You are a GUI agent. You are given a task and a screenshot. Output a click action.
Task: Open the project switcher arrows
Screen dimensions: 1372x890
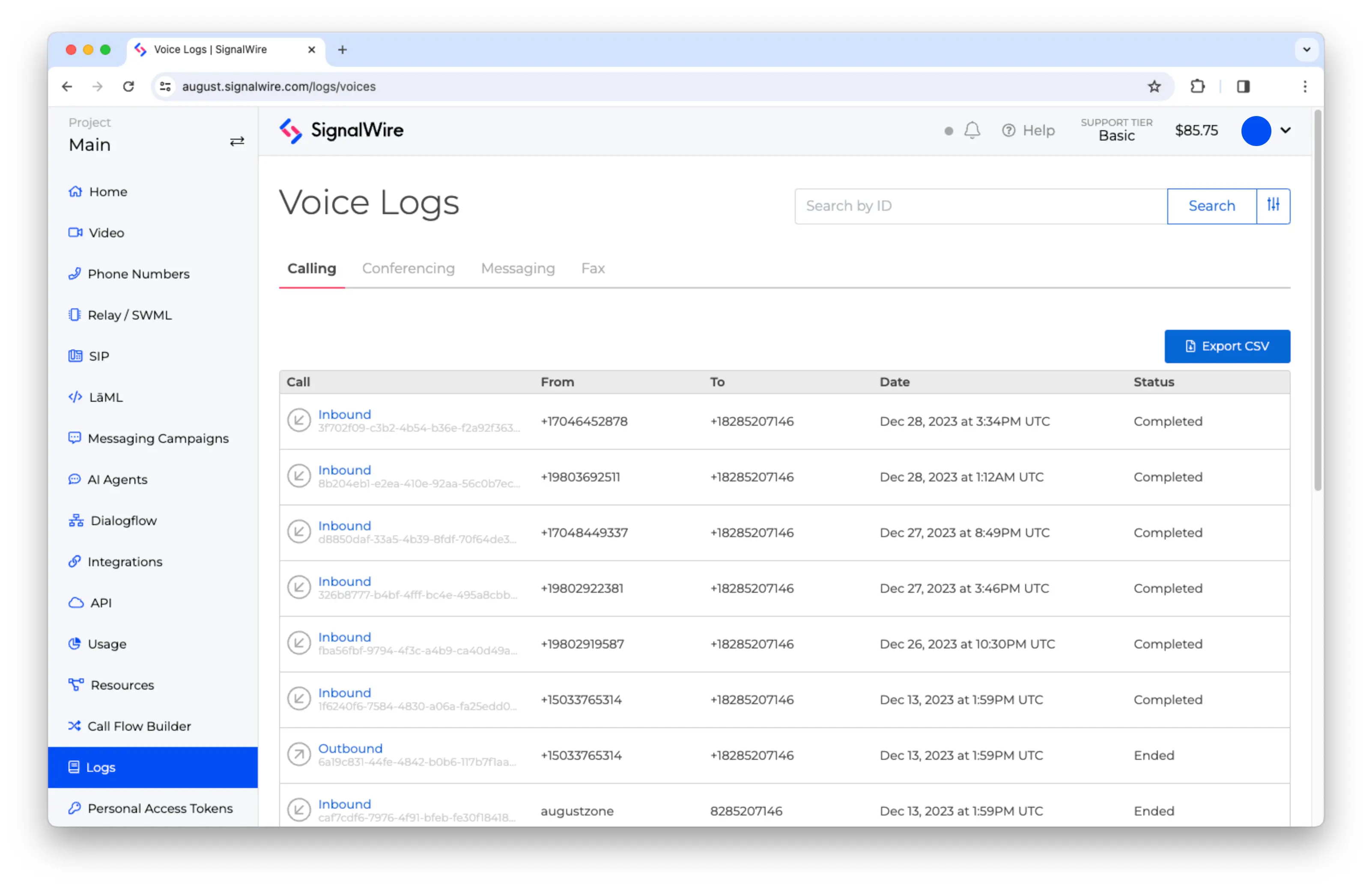237,141
